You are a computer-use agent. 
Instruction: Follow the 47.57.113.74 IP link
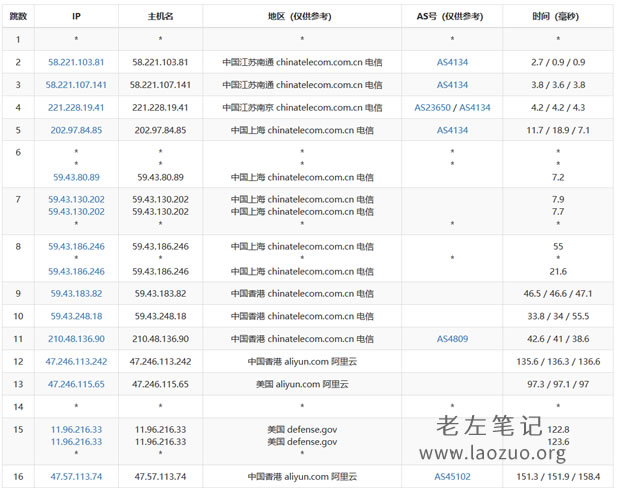(76, 477)
